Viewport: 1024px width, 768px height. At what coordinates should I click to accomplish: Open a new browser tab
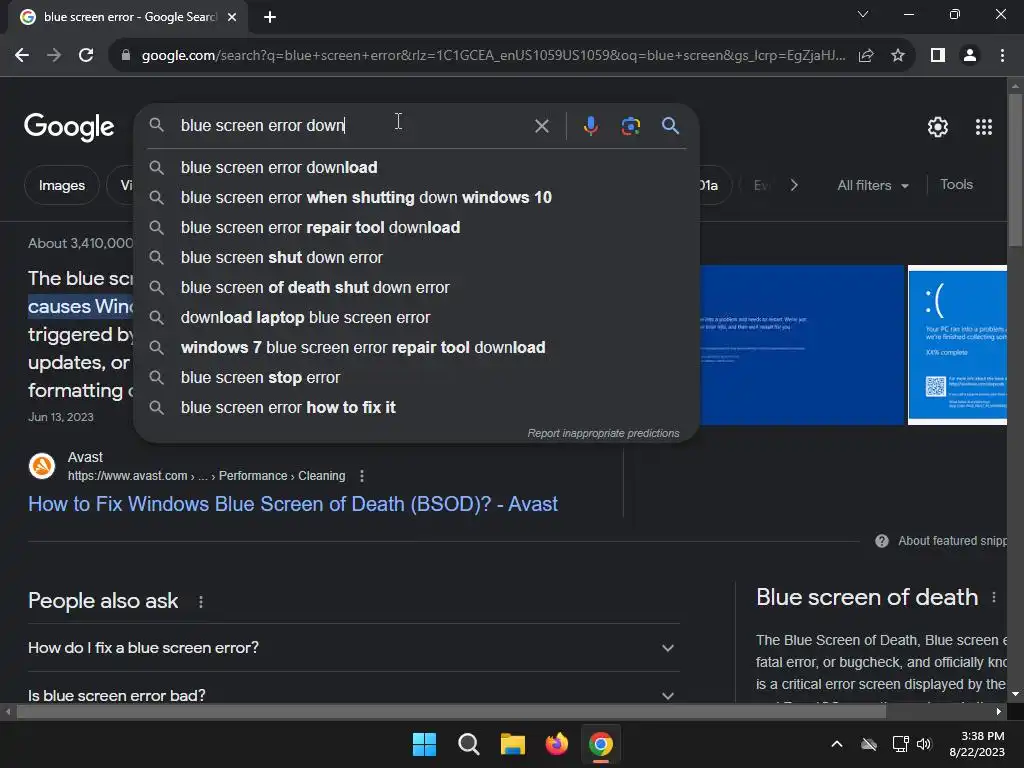270,17
